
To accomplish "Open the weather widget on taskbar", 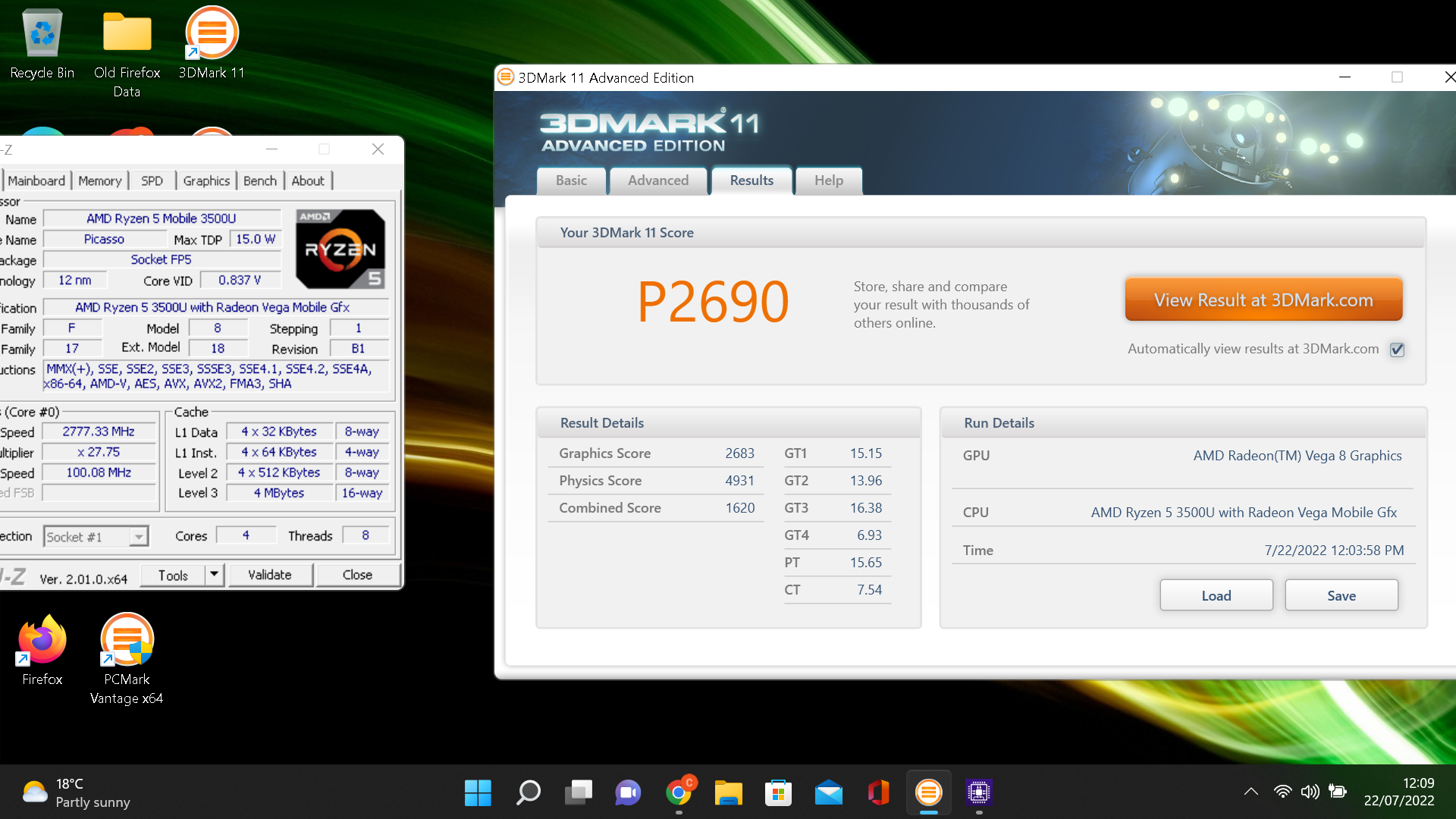I will click(76, 792).
